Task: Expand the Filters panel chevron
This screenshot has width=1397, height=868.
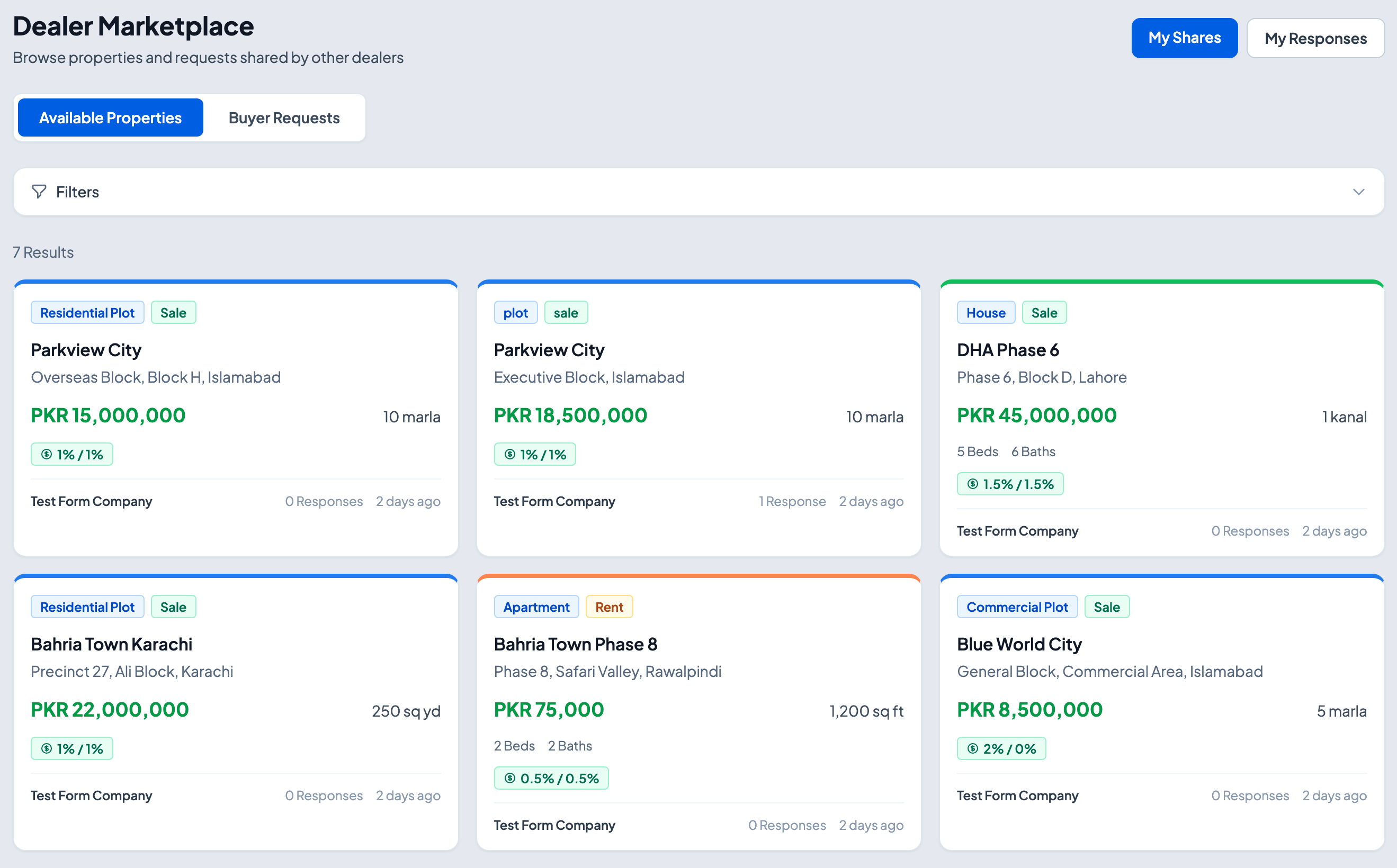Action: 1358,192
